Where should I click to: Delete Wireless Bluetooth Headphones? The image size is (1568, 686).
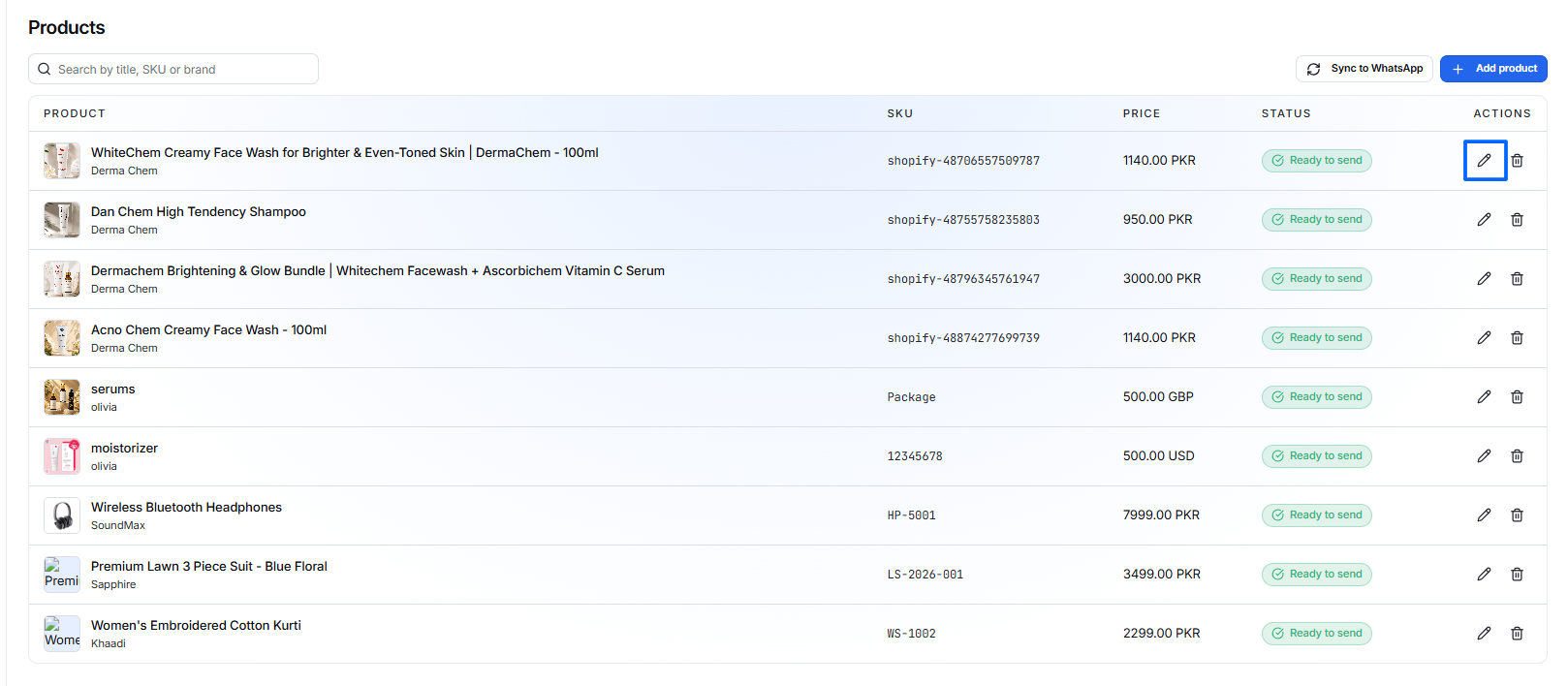click(1517, 515)
